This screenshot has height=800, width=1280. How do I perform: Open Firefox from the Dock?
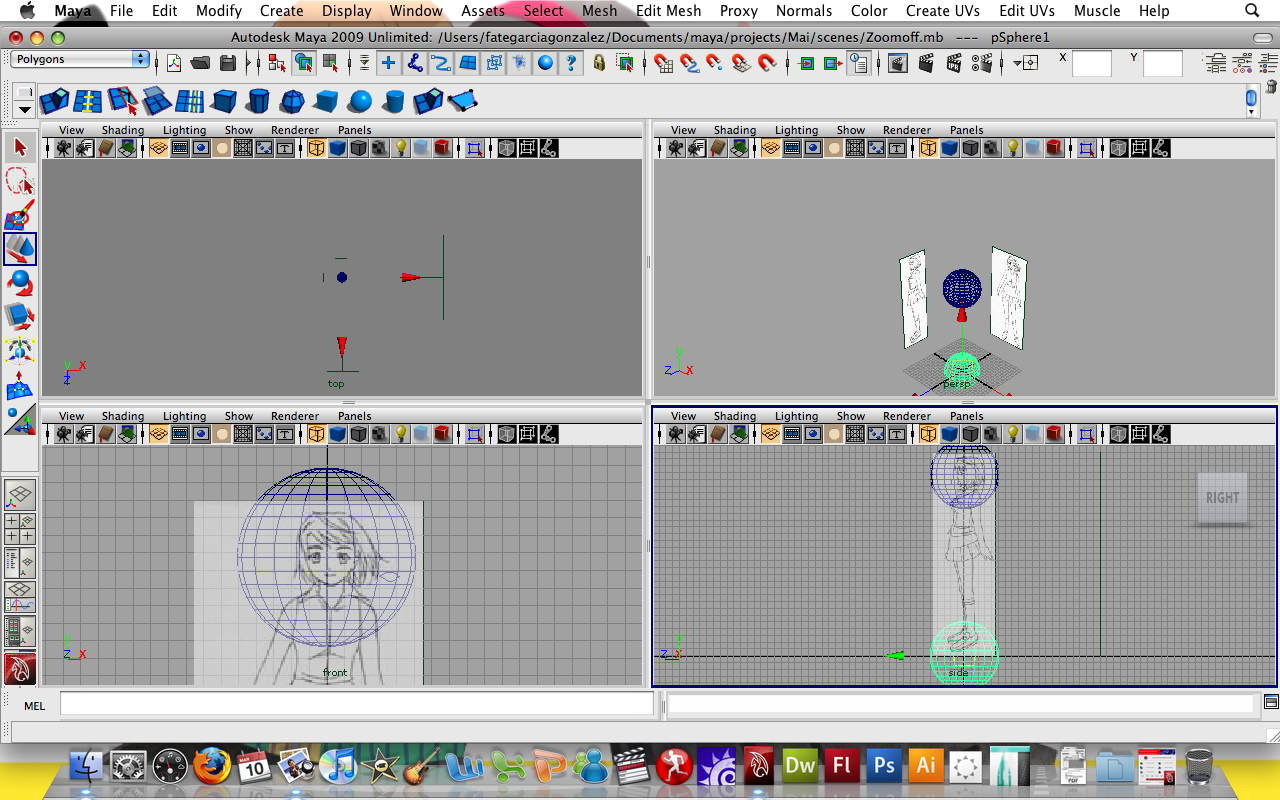(212, 767)
